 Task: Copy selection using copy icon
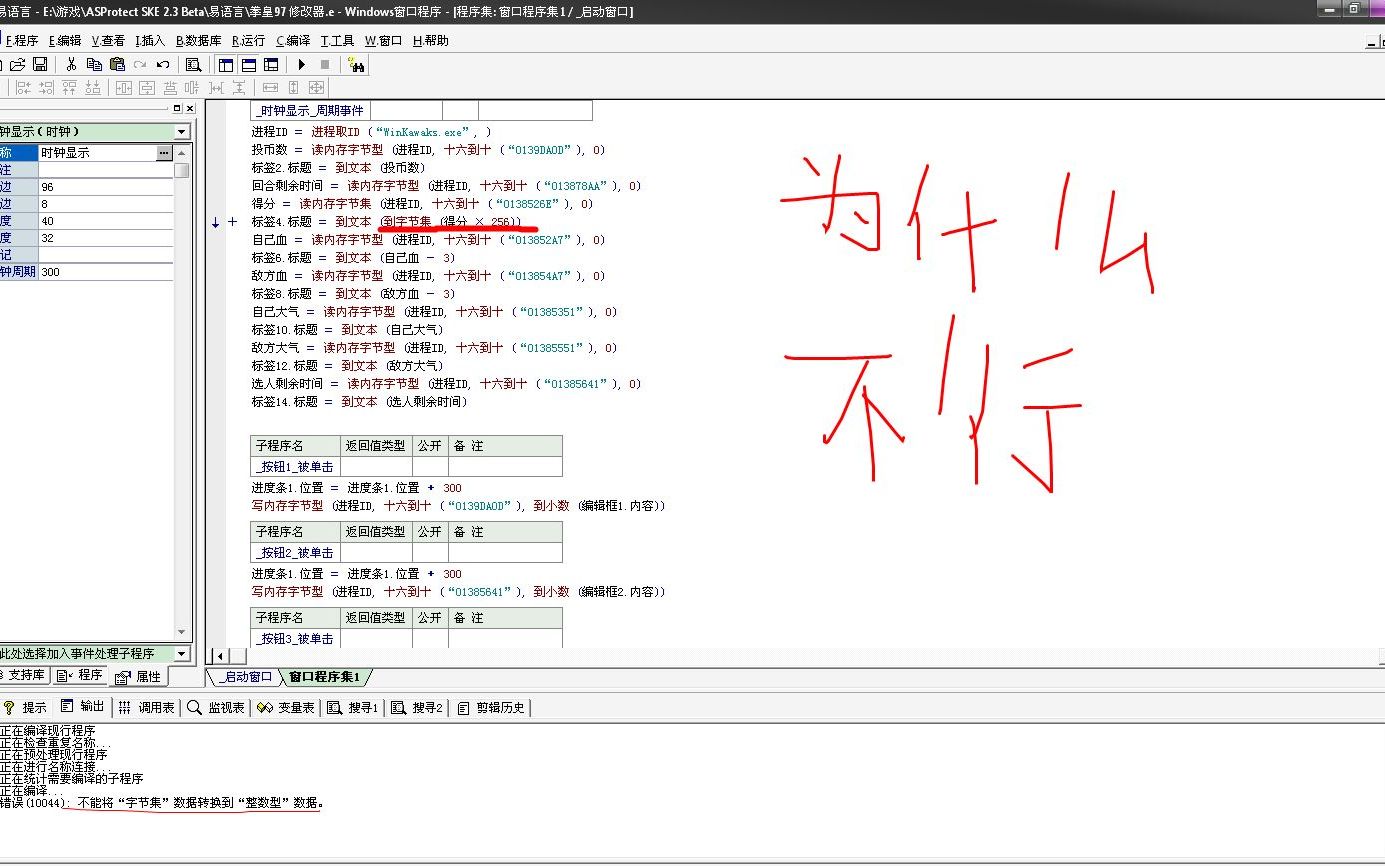94,64
